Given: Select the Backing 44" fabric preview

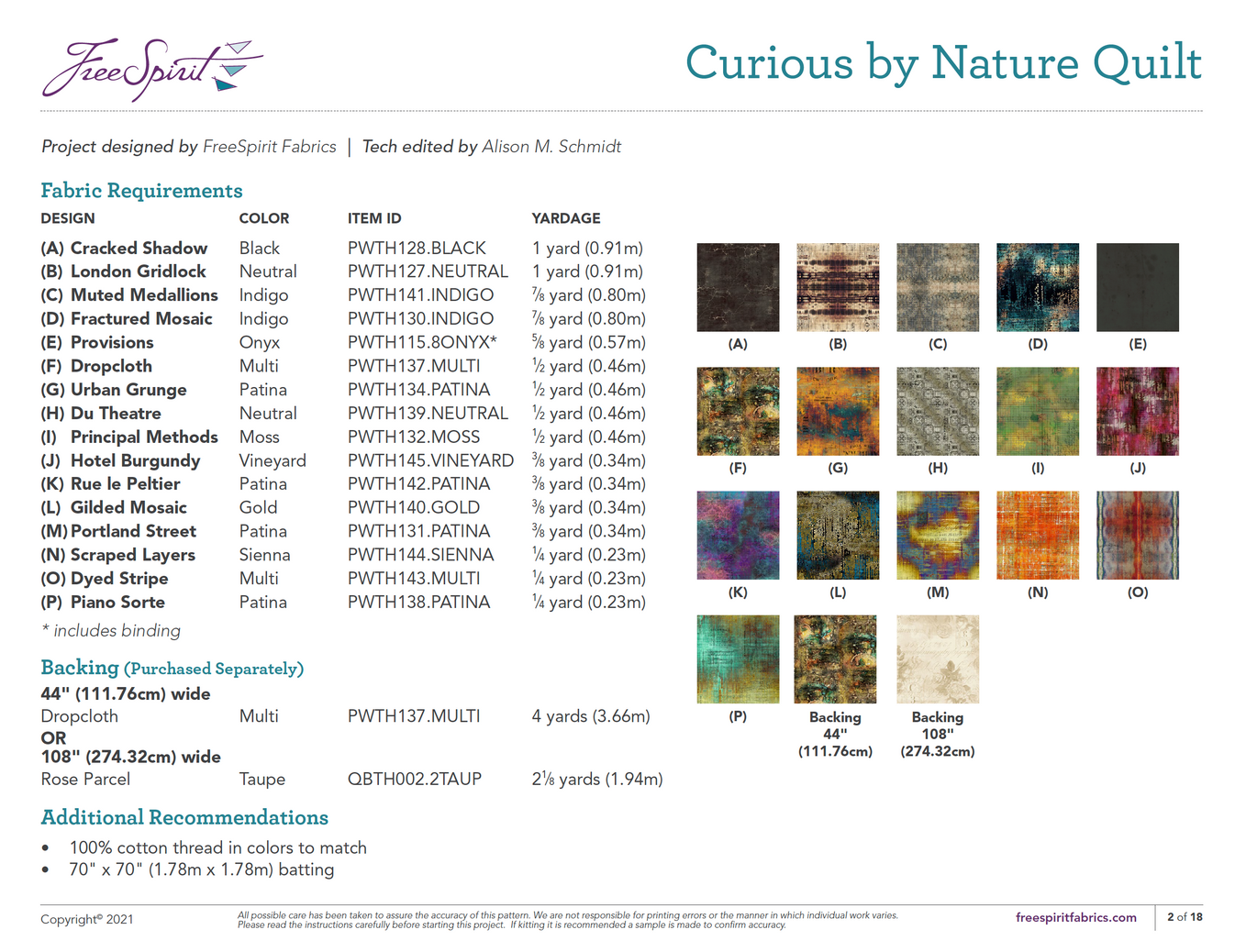Looking at the screenshot, I should click(x=835, y=659).
